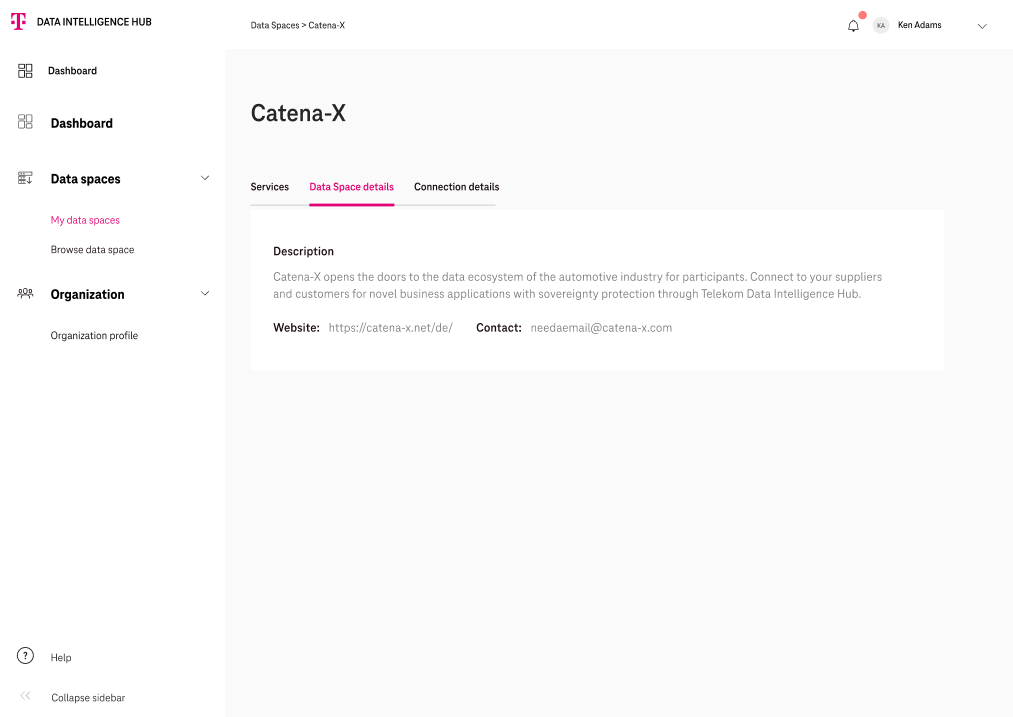The width and height of the screenshot is (1013, 717).
Task: Click the Organization people icon
Action: [x=26, y=294]
